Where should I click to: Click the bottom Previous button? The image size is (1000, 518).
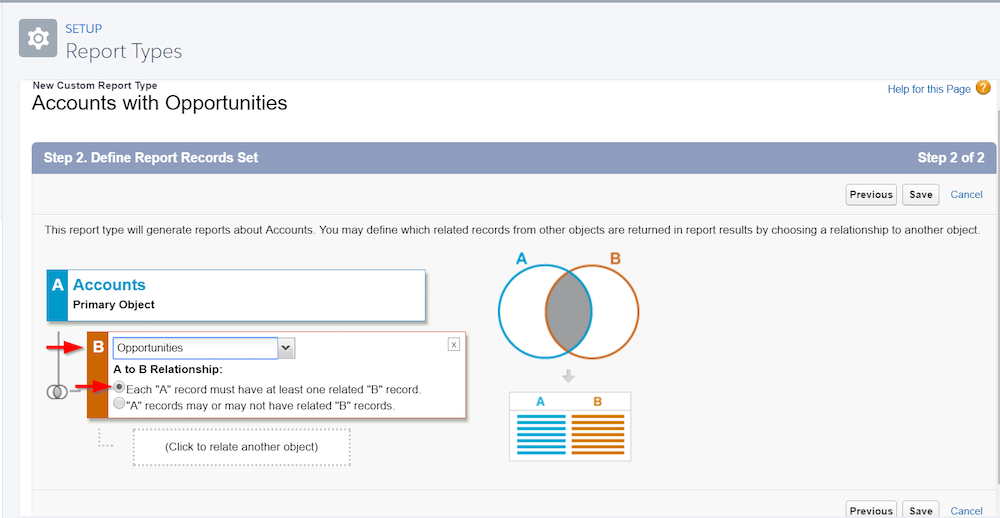[871, 510]
